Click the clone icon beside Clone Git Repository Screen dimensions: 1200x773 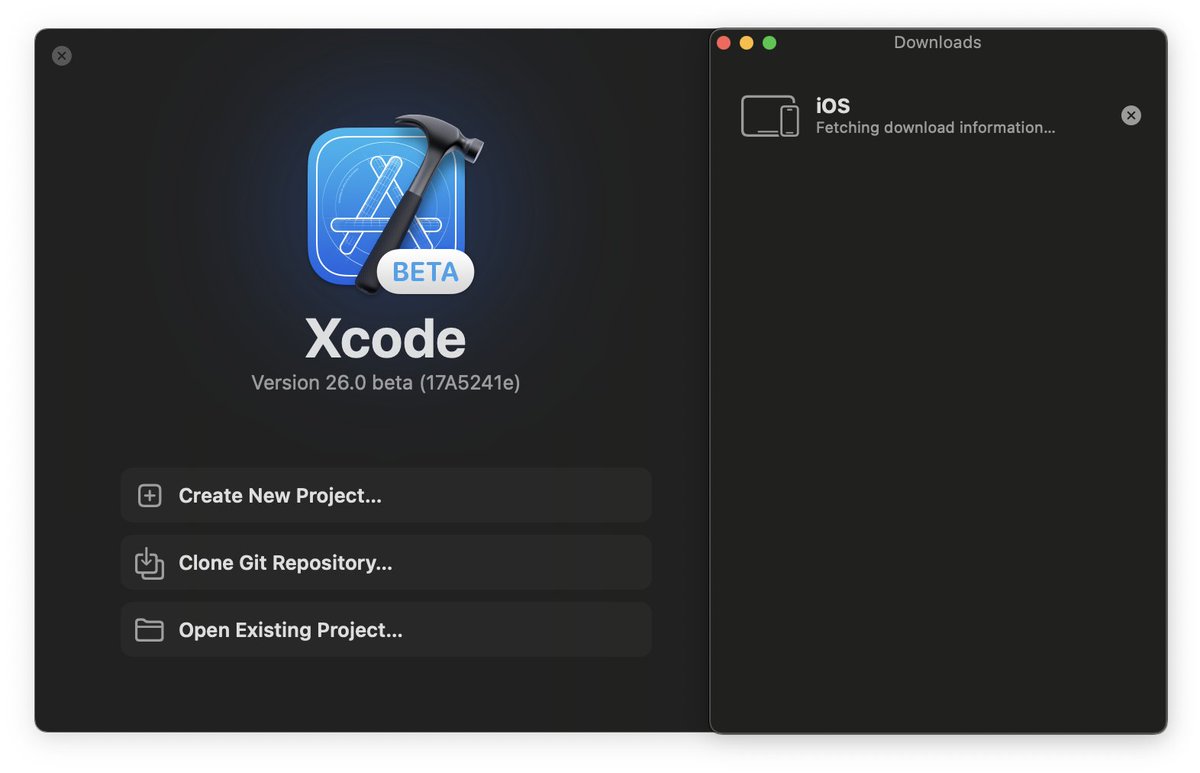click(x=149, y=563)
